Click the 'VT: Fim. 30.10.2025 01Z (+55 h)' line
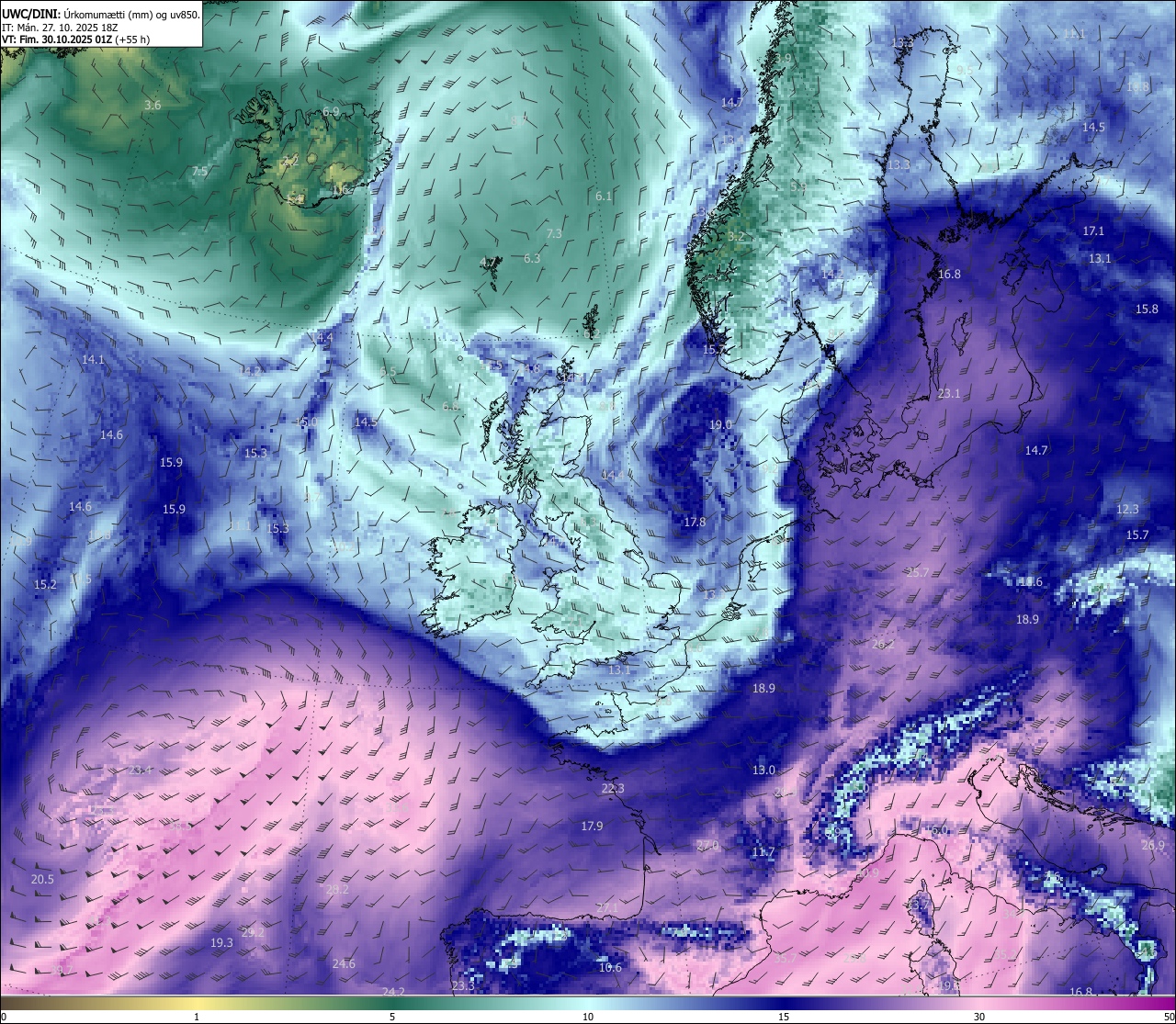 point(76,39)
